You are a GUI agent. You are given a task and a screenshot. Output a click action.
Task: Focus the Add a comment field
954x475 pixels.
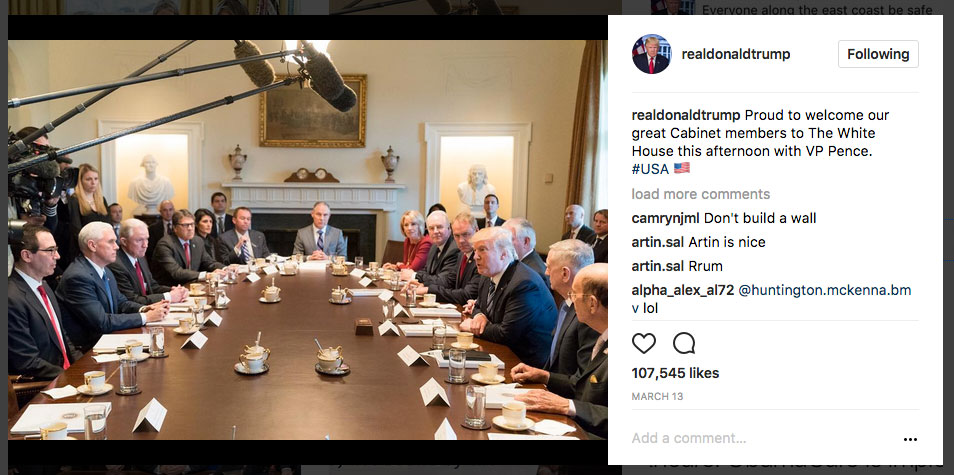click(761, 439)
